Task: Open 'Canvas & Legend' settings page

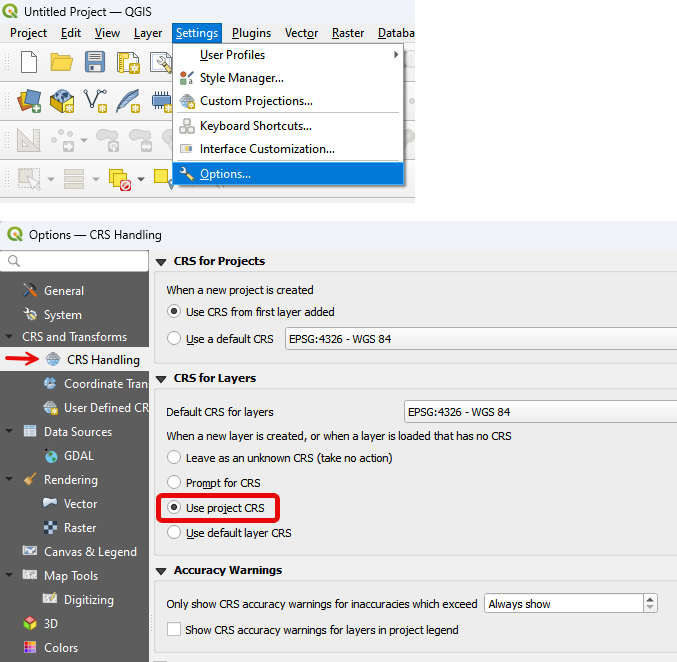Action: click(x=90, y=552)
